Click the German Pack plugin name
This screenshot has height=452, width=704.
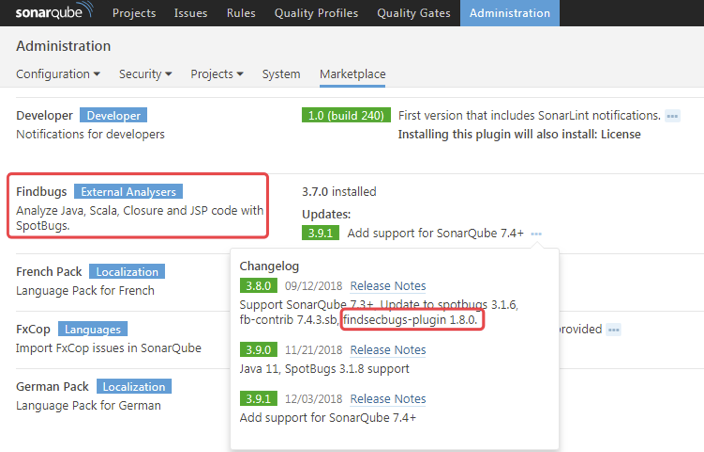53,386
